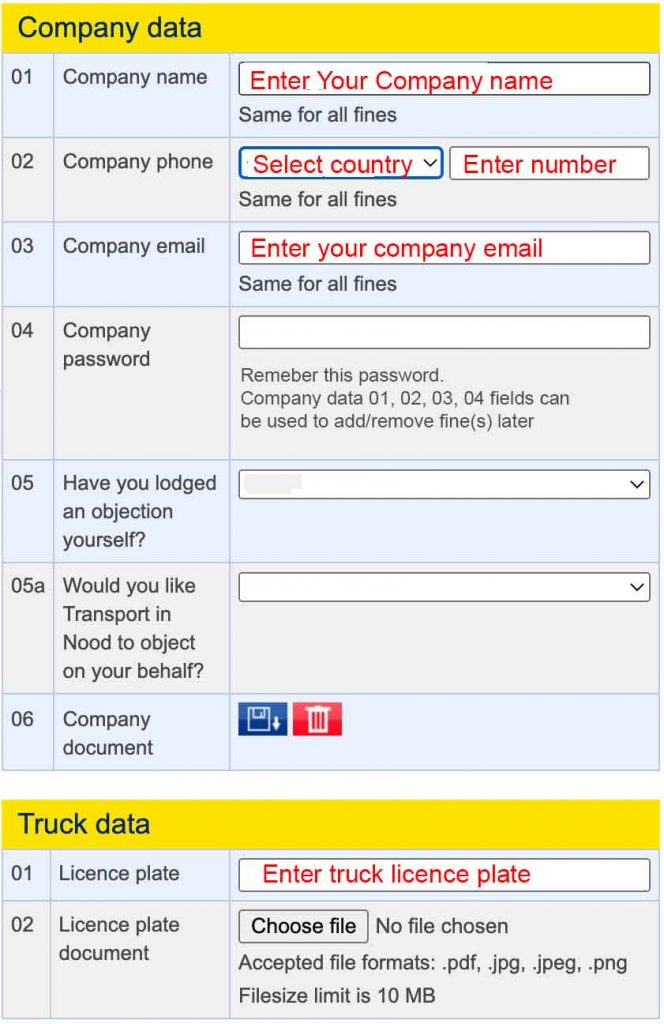The image size is (664, 1024).
Task: Click the Enter your company email field
Action: (x=443, y=248)
